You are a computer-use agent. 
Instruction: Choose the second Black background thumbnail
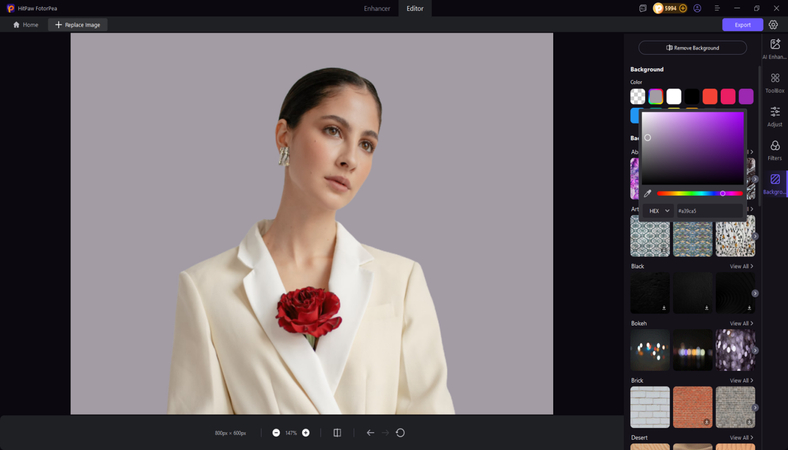693,293
